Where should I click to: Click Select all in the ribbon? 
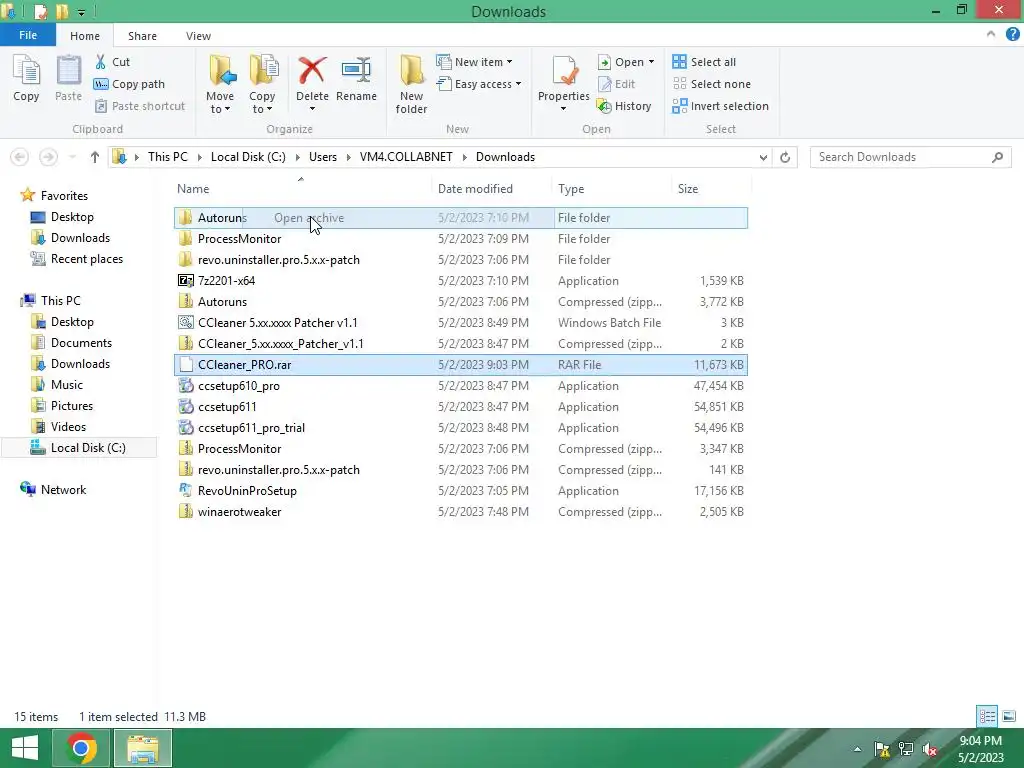coord(704,62)
